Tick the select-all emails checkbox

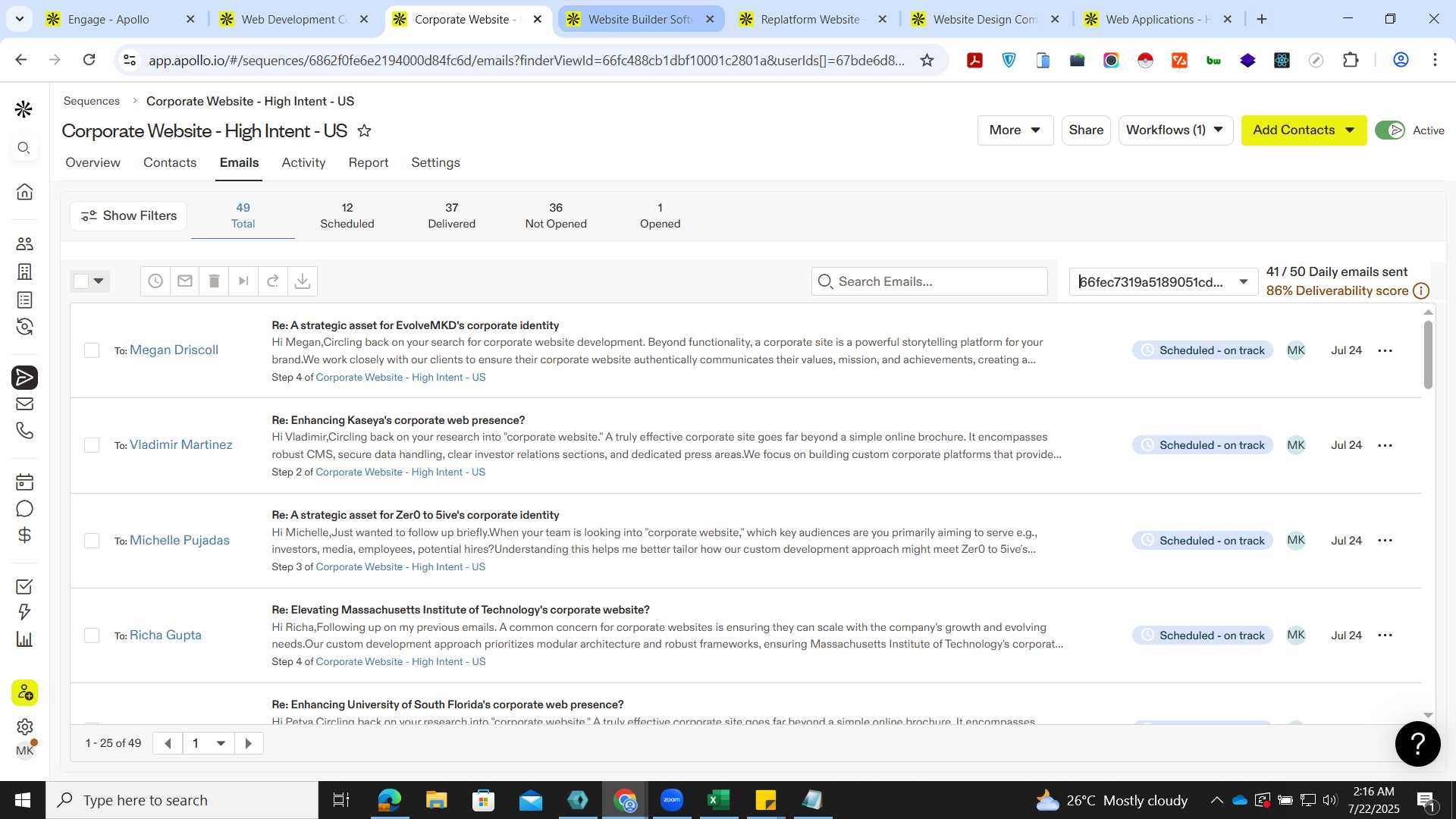pyautogui.click(x=81, y=281)
